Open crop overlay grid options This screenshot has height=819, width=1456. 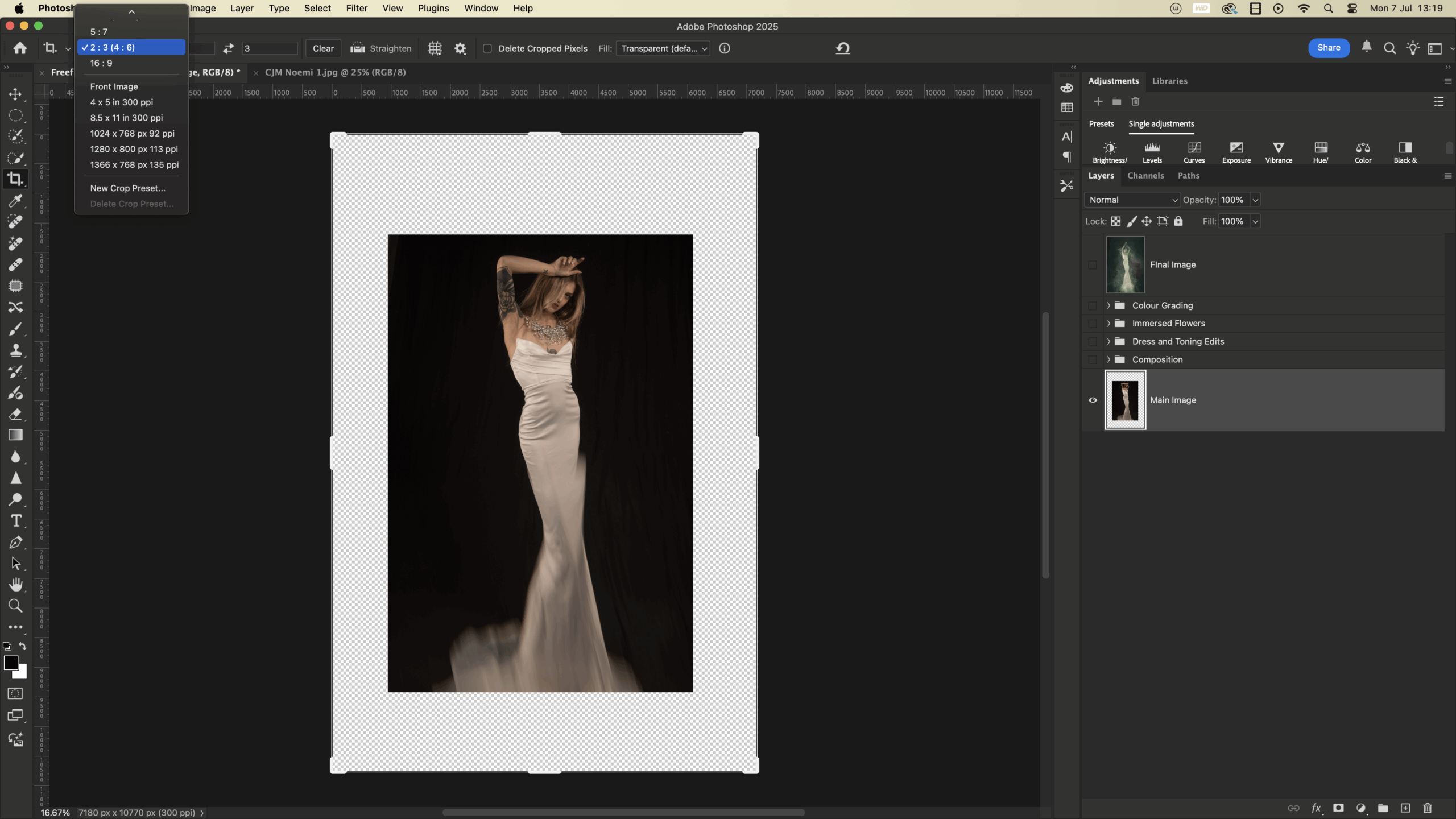(x=435, y=48)
